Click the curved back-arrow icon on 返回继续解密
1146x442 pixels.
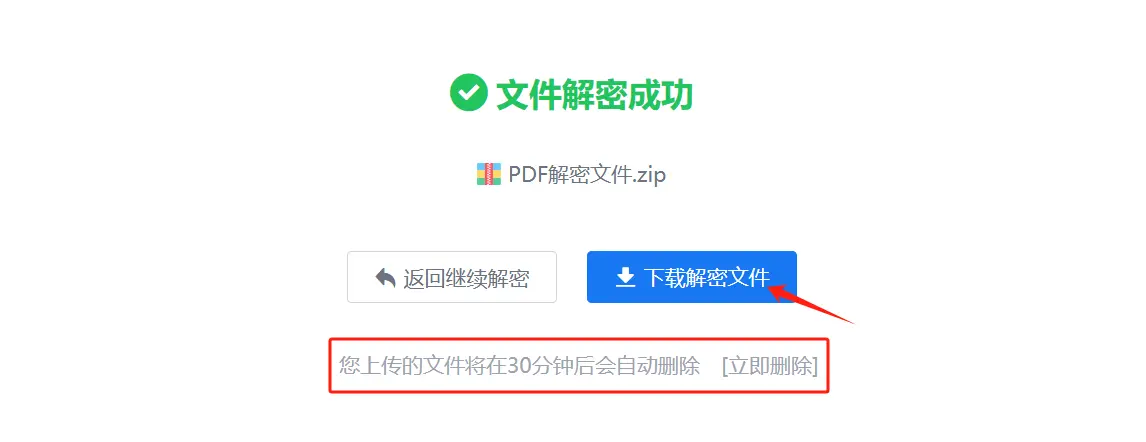pyautogui.click(x=385, y=278)
